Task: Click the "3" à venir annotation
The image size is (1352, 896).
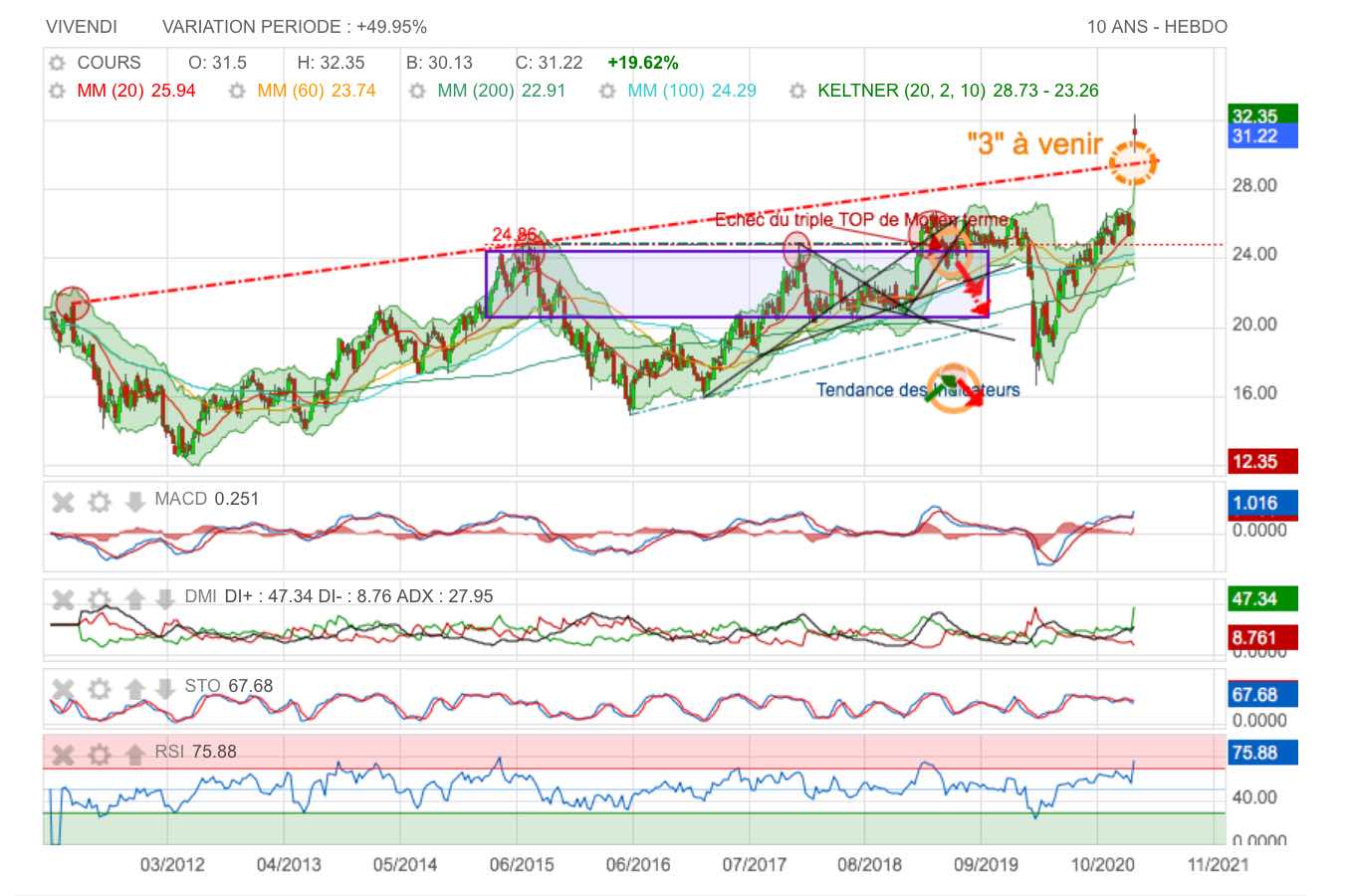Action: [x=1034, y=143]
